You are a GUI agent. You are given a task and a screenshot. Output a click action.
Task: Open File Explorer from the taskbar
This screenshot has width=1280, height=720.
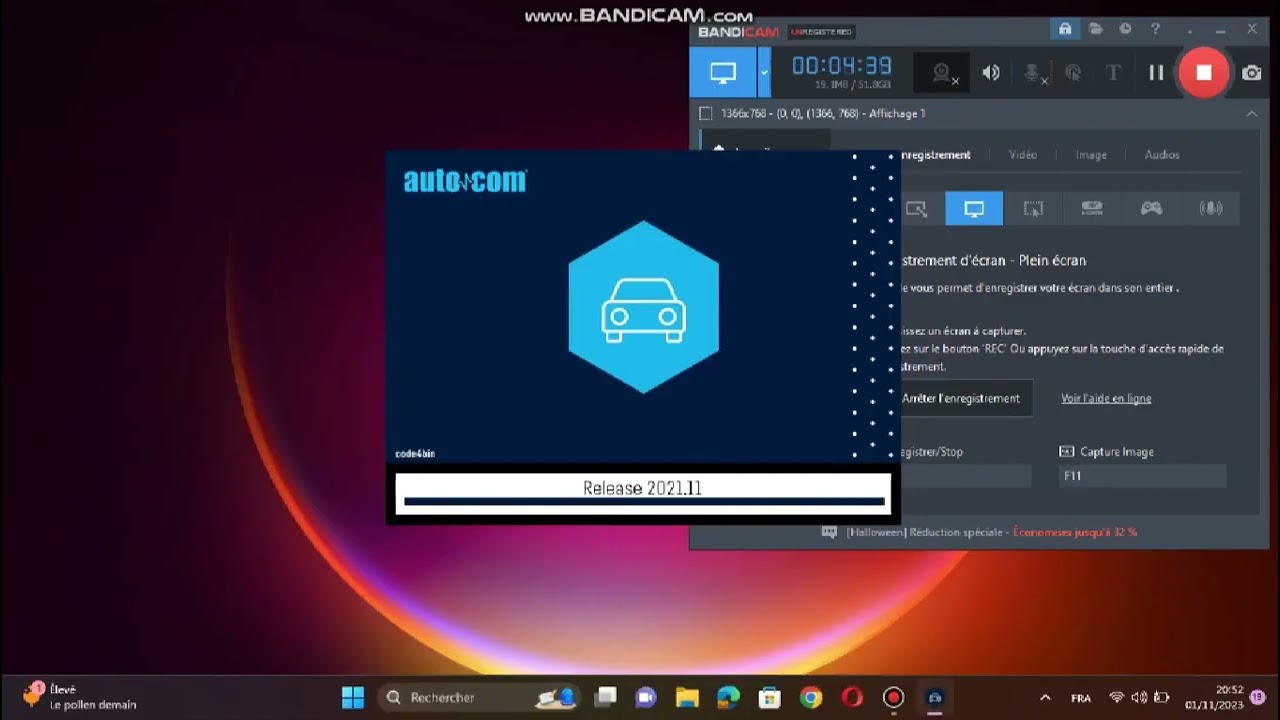686,697
